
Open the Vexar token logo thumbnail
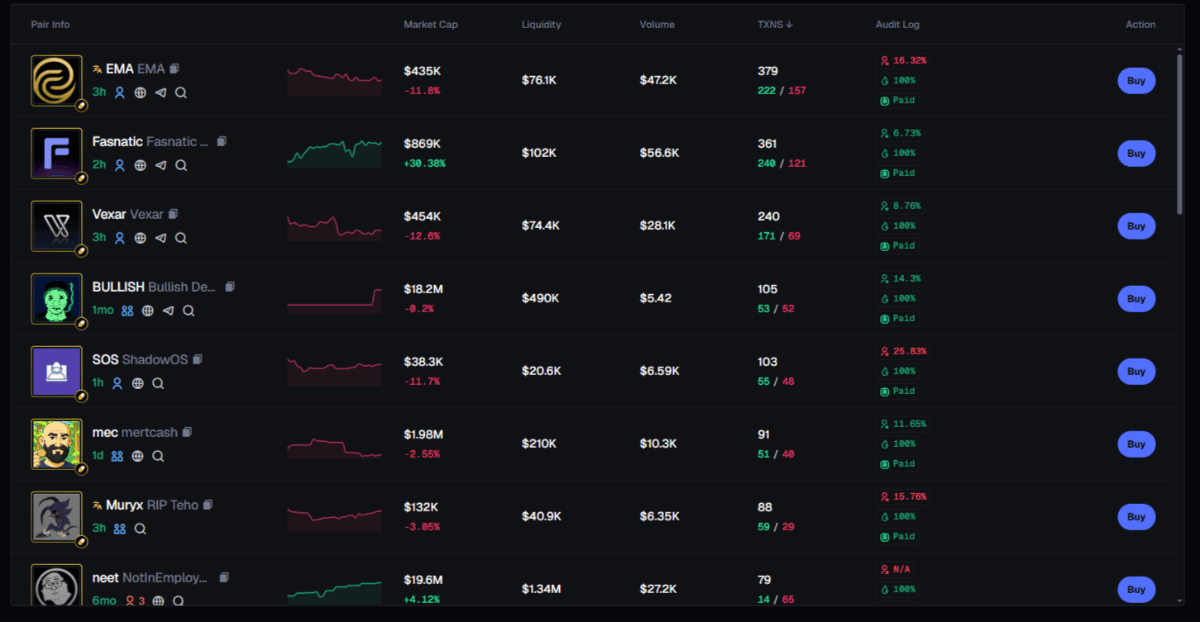tap(56, 226)
